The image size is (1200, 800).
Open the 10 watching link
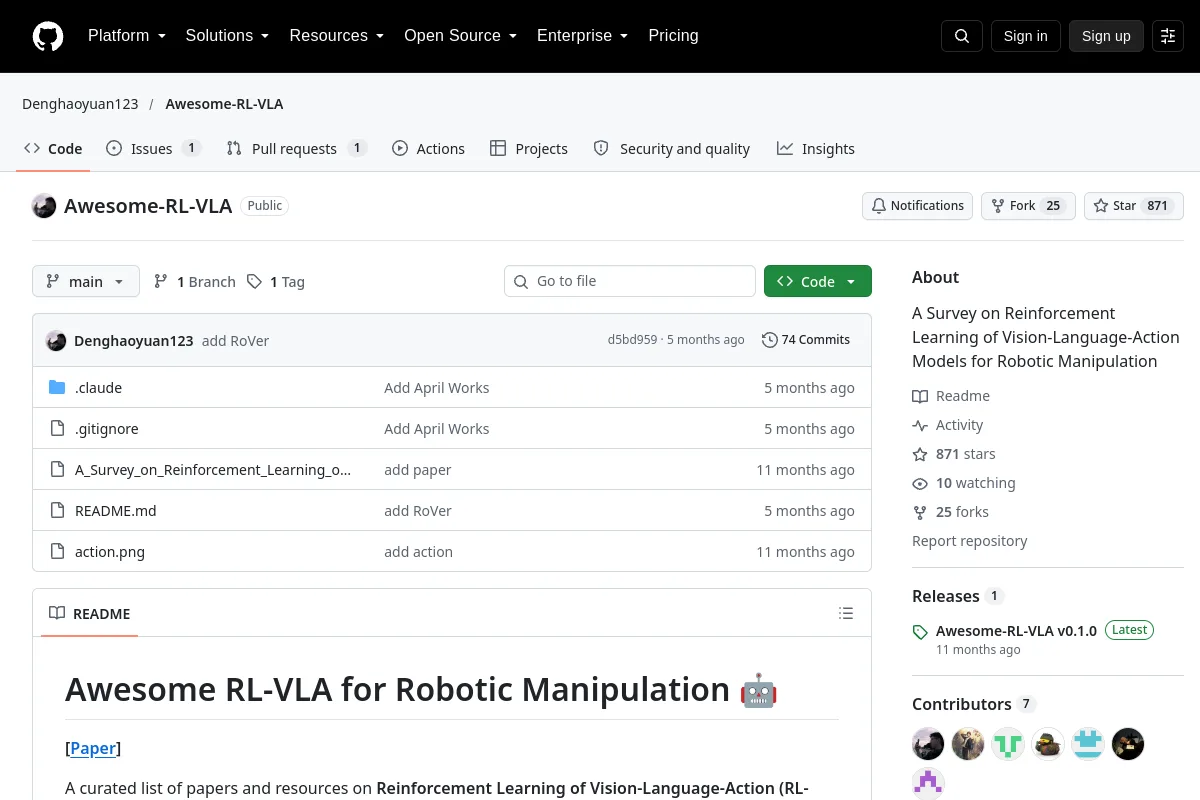tap(964, 483)
